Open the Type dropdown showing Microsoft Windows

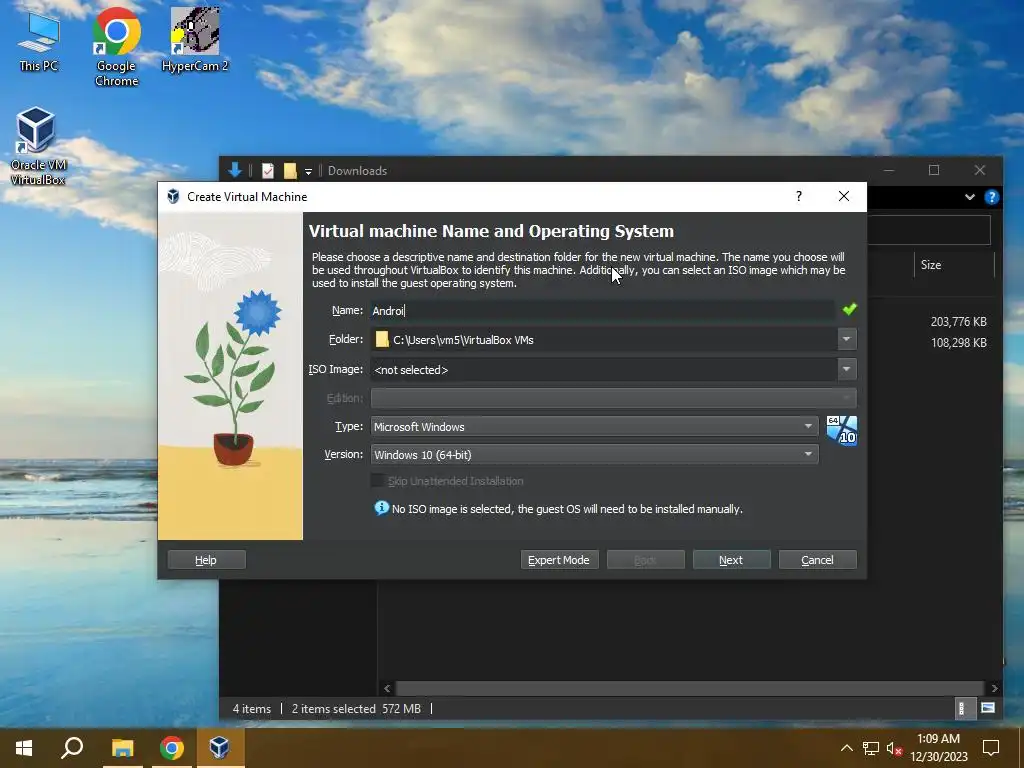pos(594,426)
